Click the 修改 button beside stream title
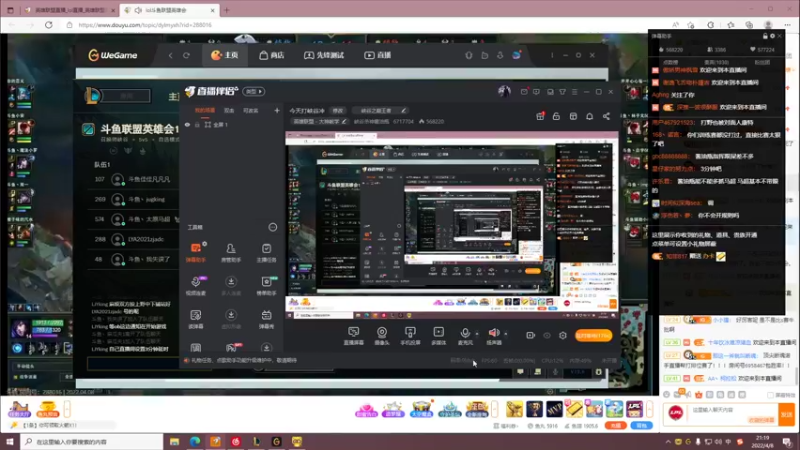 pos(338,110)
